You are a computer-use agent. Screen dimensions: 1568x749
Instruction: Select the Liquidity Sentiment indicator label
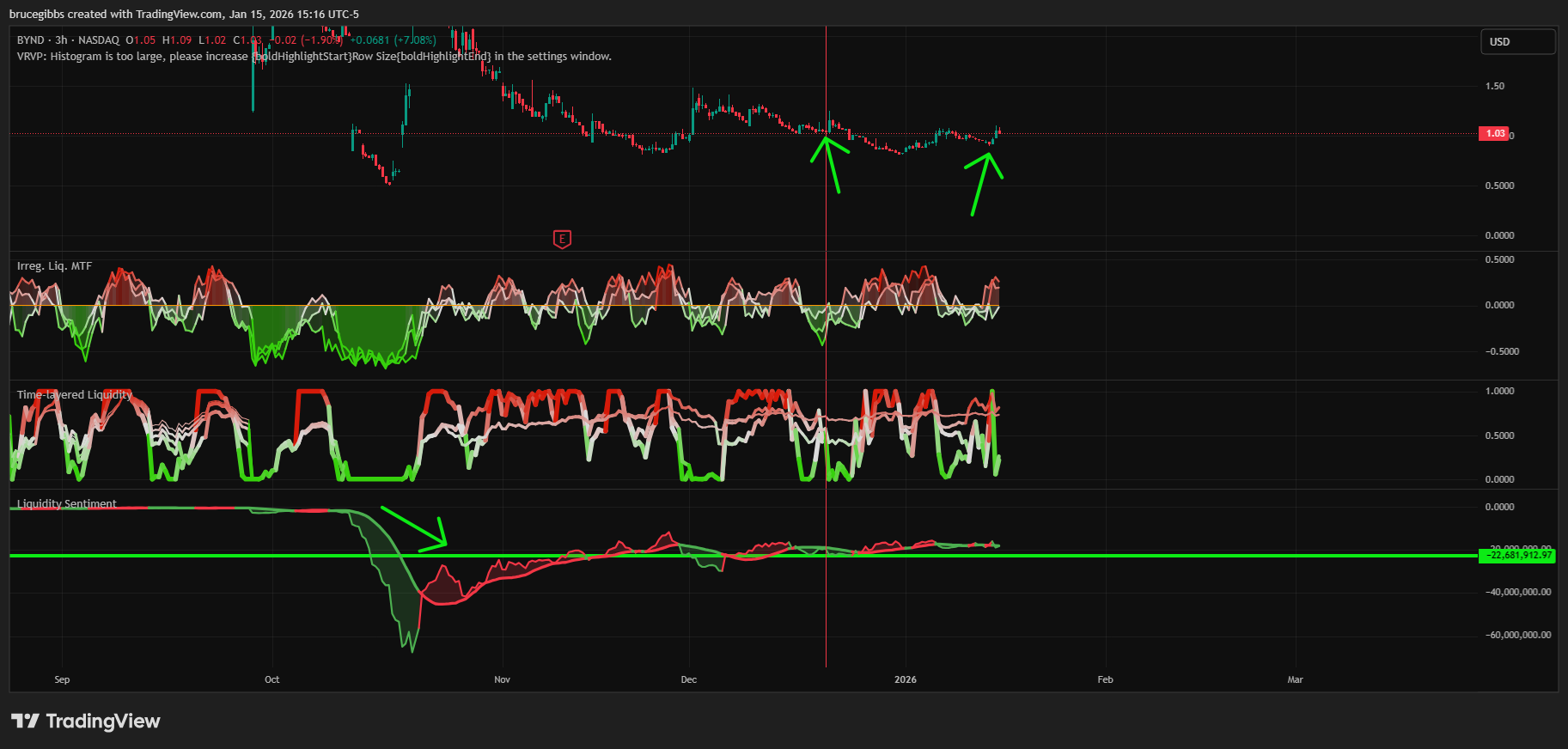(x=67, y=504)
